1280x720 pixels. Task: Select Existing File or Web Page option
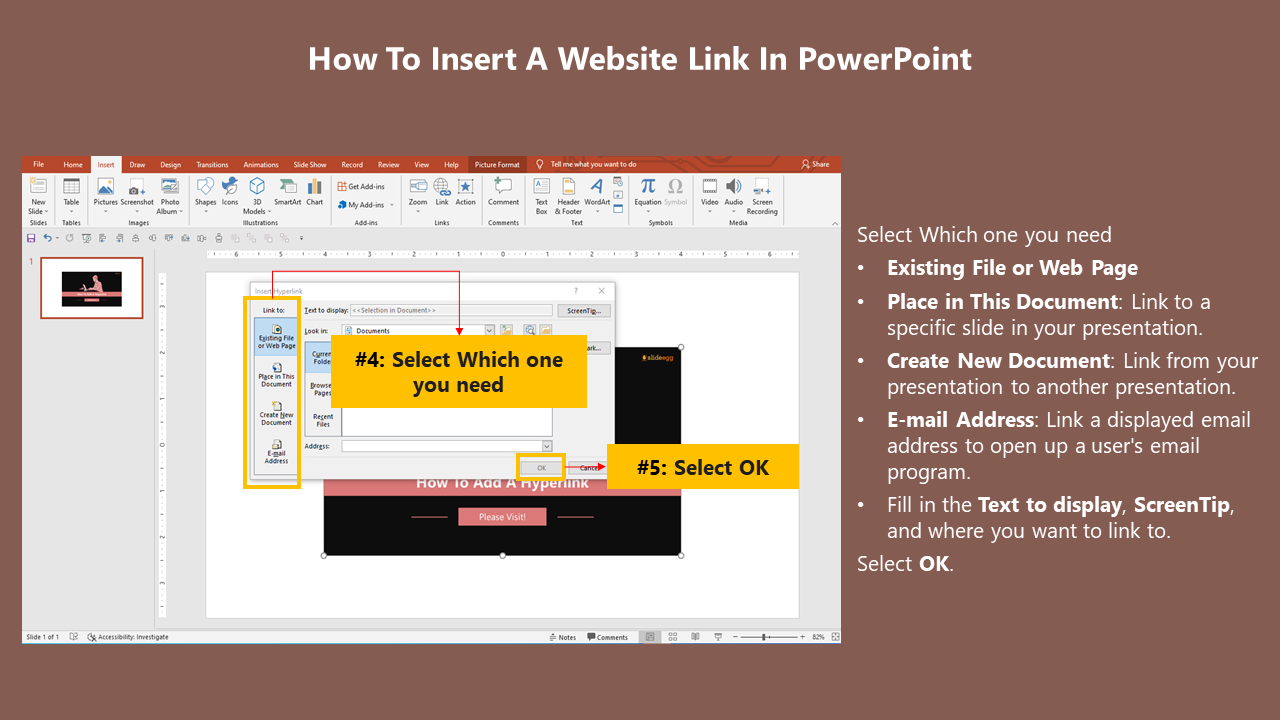point(277,337)
